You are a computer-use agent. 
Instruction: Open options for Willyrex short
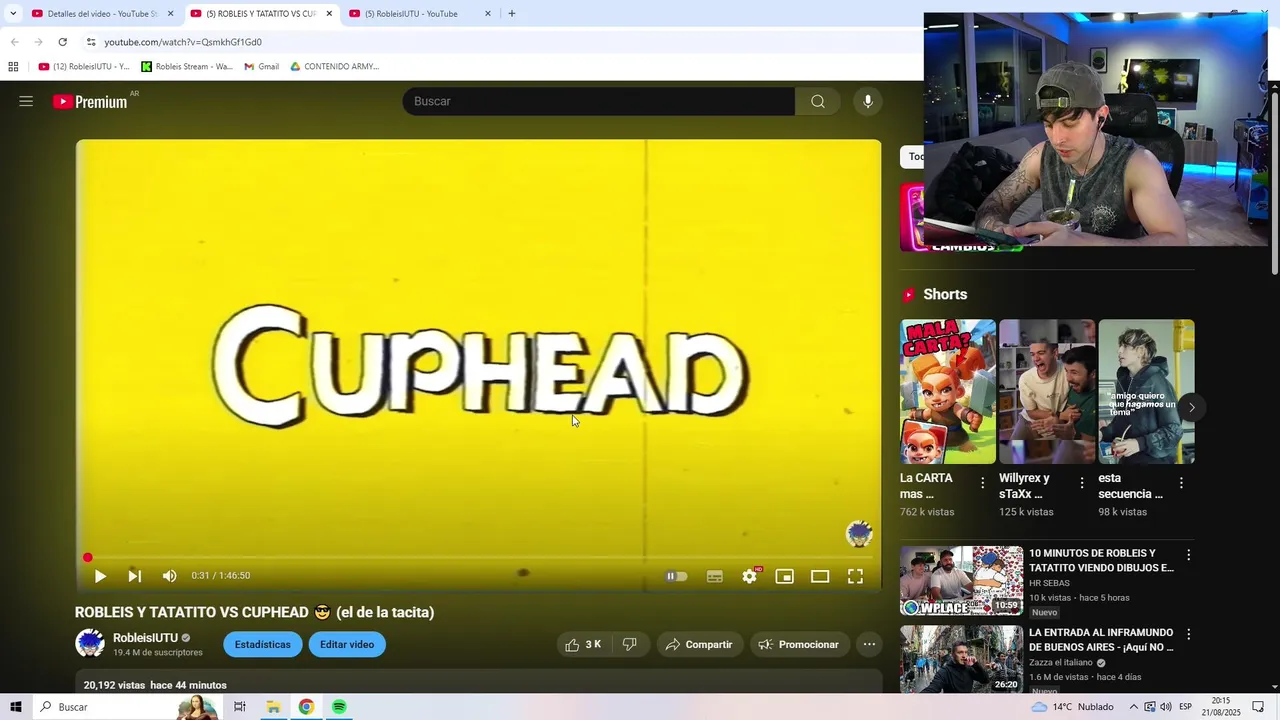point(1081,483)
